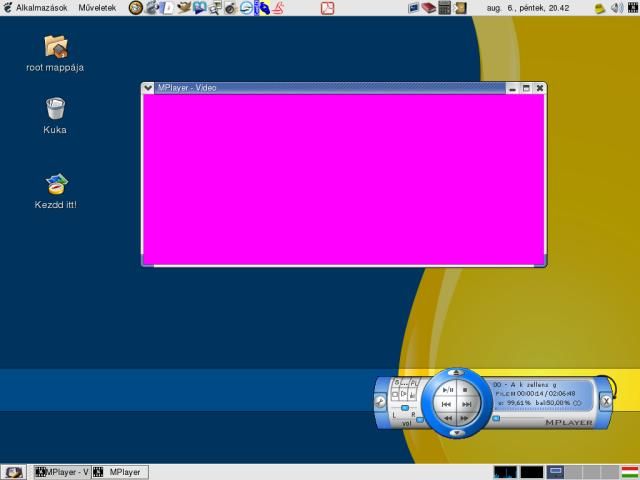Screen dimensions: 640x480
Task: Click the 'S' small button in MPlayer panel
Action: point(396,383)
